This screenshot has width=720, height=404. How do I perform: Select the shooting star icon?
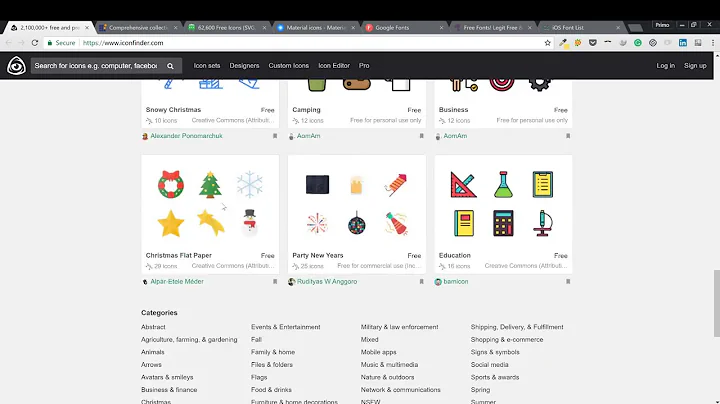(x=211, y=223)
